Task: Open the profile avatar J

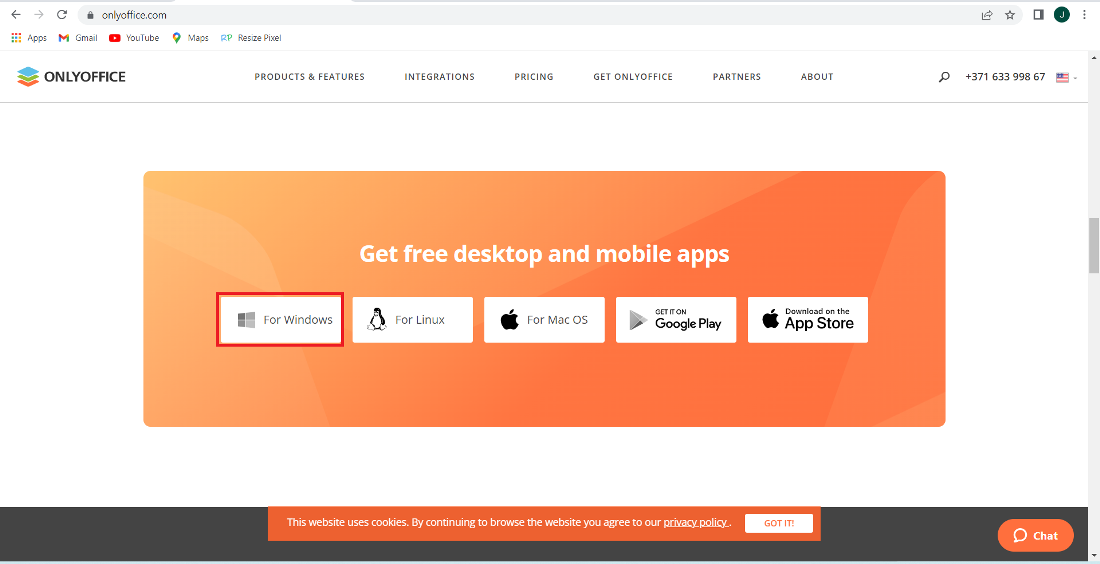Action: pos(1062,15)
